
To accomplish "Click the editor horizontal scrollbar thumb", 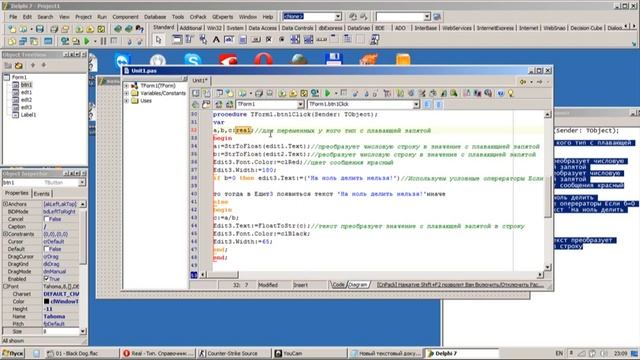I will point(222,275).
